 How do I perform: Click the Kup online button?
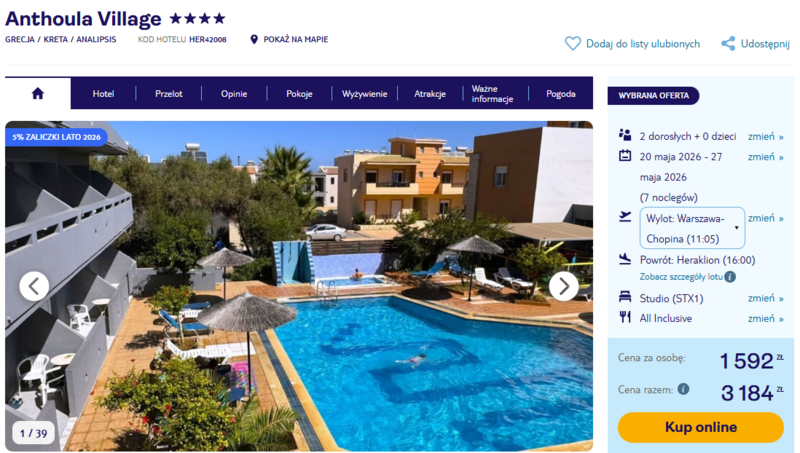coord(701,427)
